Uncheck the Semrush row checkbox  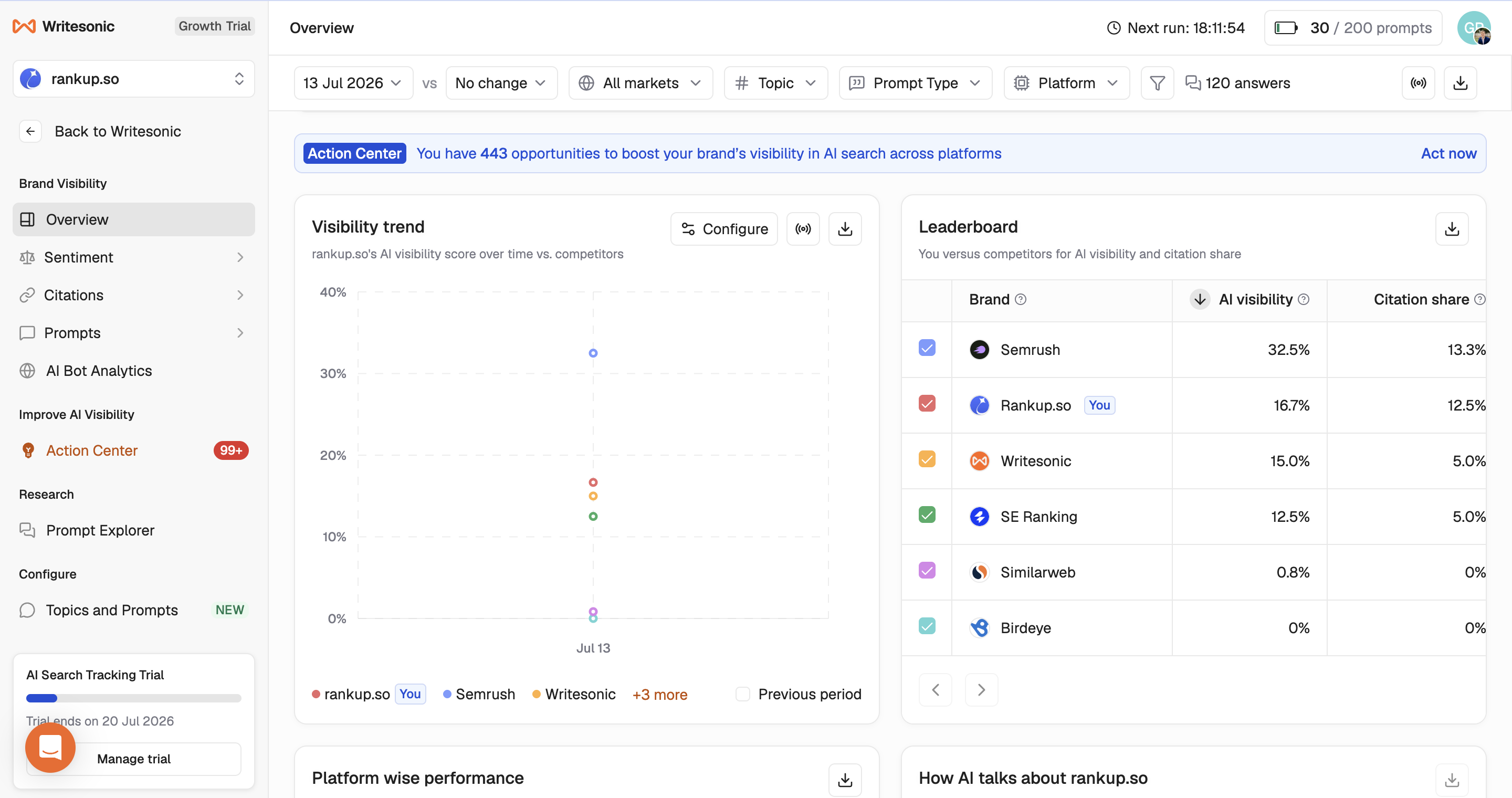tap(927, 348)
